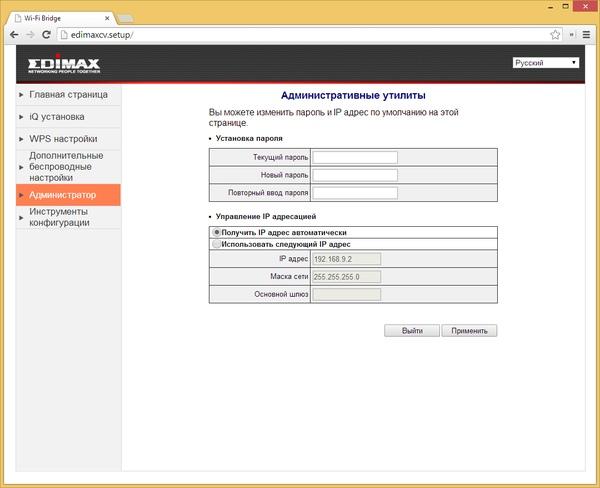Click the page icon in address bar
The image size is (600, 488).
pos(64,35)
